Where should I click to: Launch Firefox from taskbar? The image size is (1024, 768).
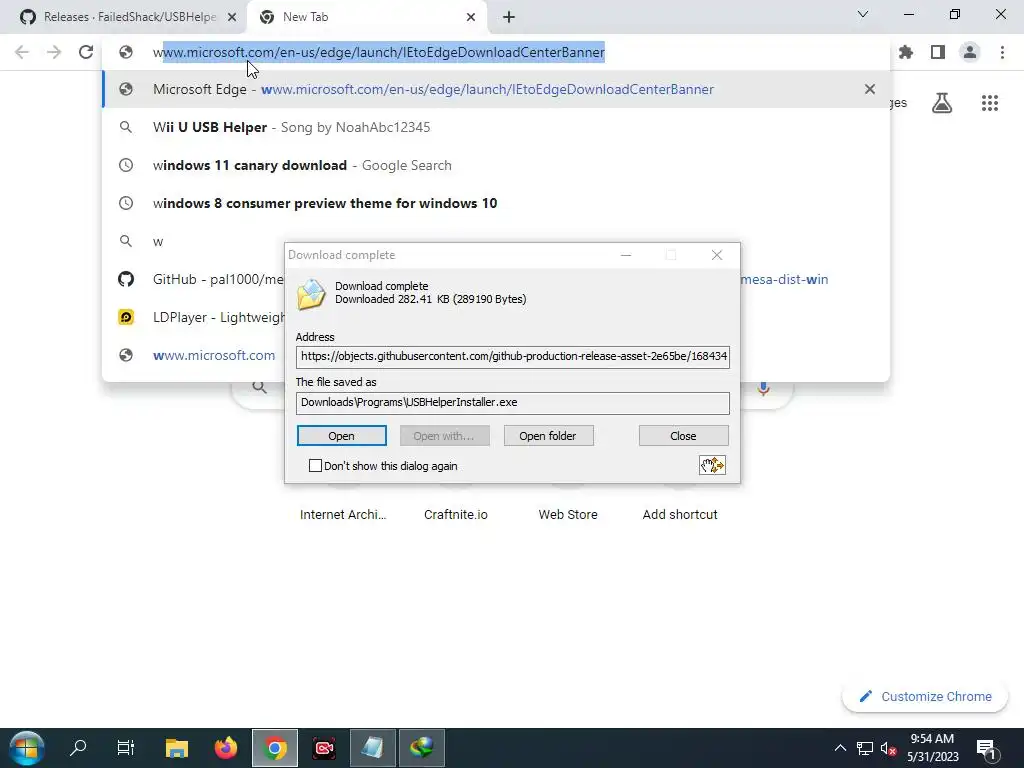226,748
